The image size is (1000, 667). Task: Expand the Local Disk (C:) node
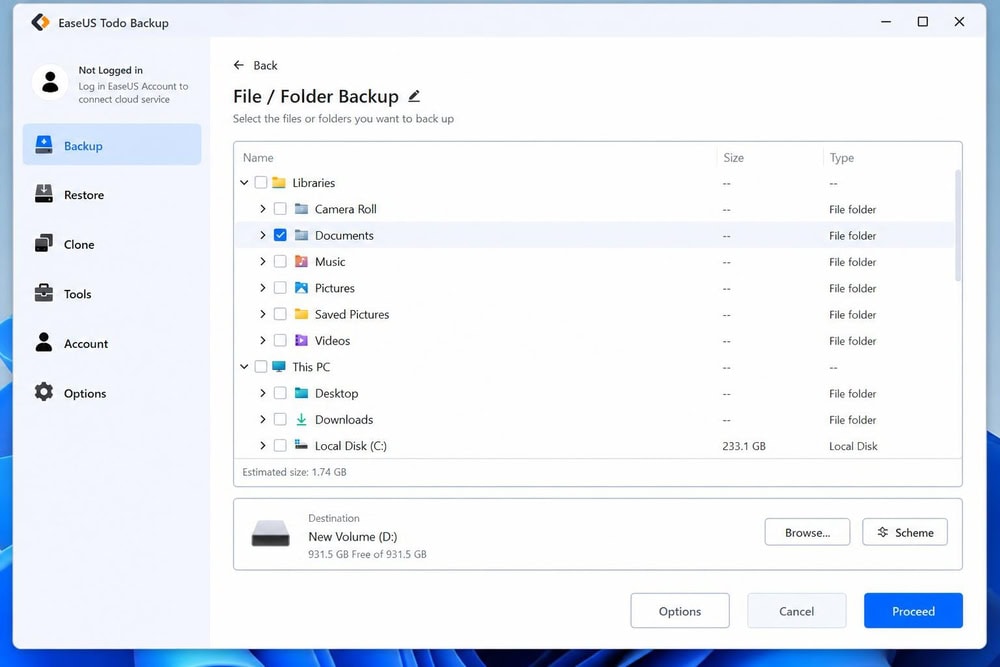tap(263, 446)
